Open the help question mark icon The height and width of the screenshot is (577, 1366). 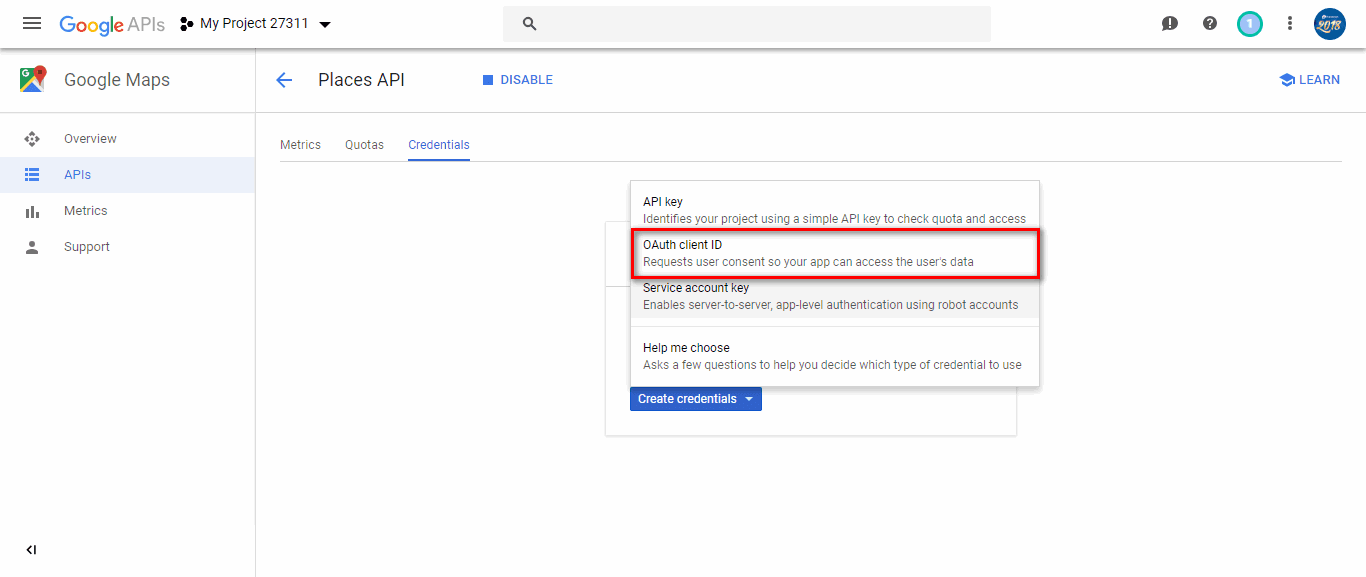click(x=1210, y=24)
